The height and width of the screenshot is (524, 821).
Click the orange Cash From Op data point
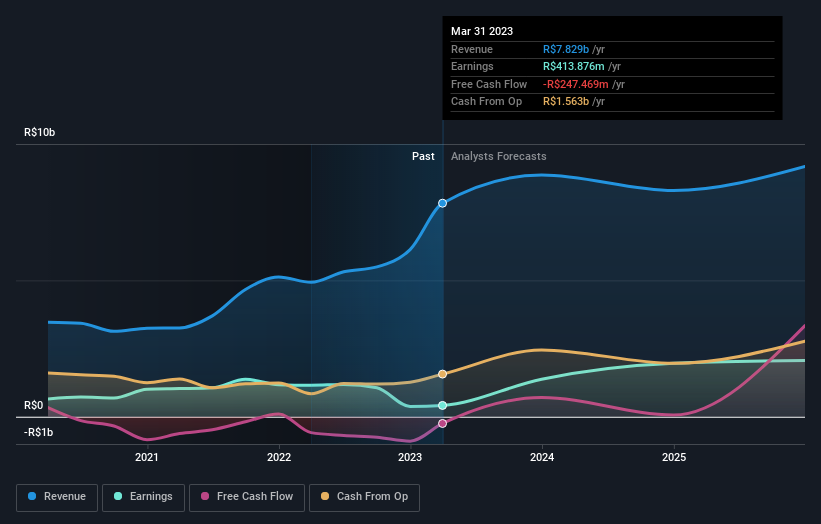coord(442,374)
